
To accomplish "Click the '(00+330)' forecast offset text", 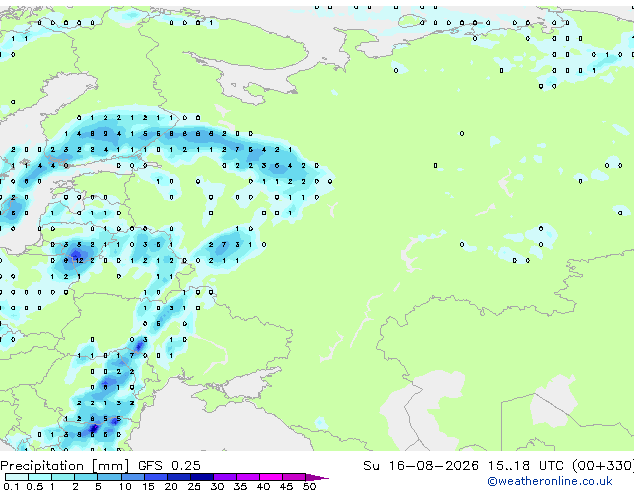I will click(603, 466).
